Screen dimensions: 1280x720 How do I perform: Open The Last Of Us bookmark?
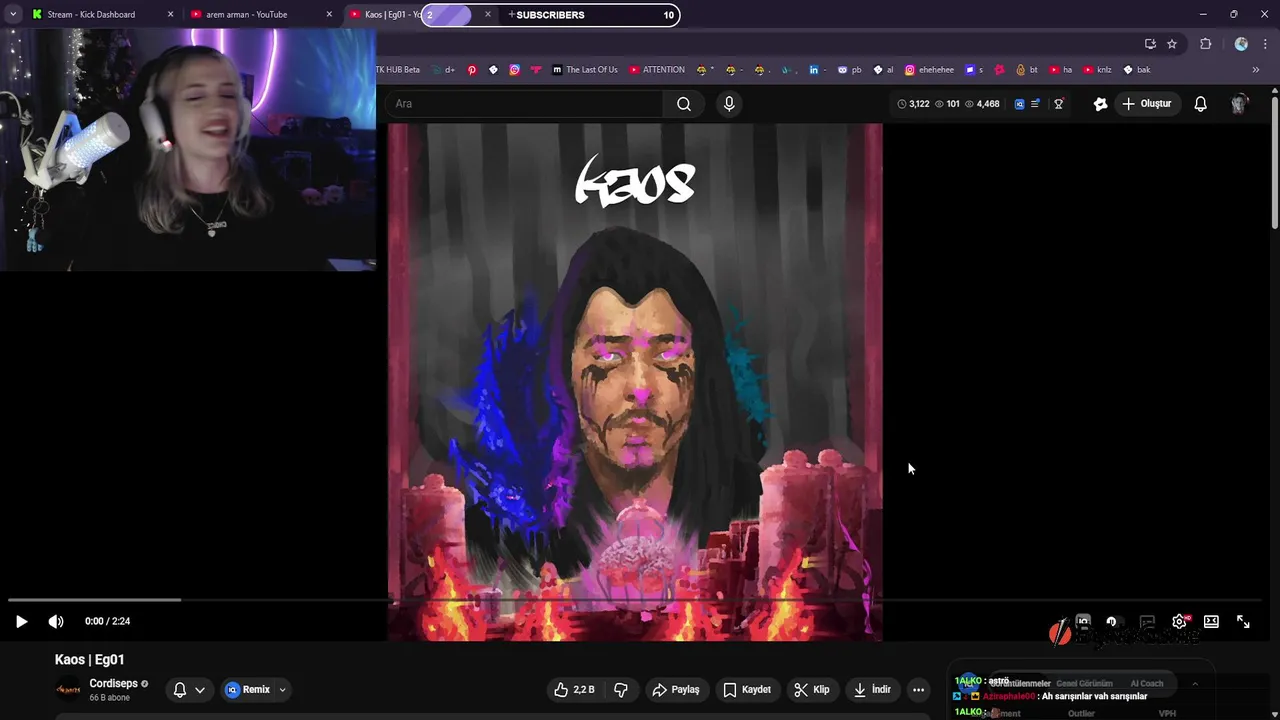coord(585,69)
